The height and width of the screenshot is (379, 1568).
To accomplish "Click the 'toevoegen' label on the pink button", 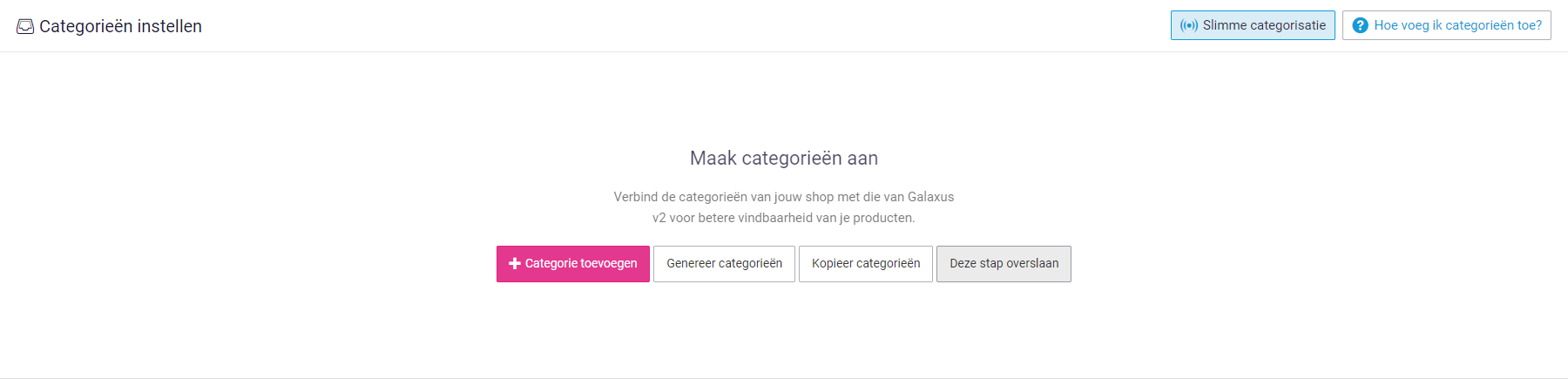I will (x=608, y=263).
